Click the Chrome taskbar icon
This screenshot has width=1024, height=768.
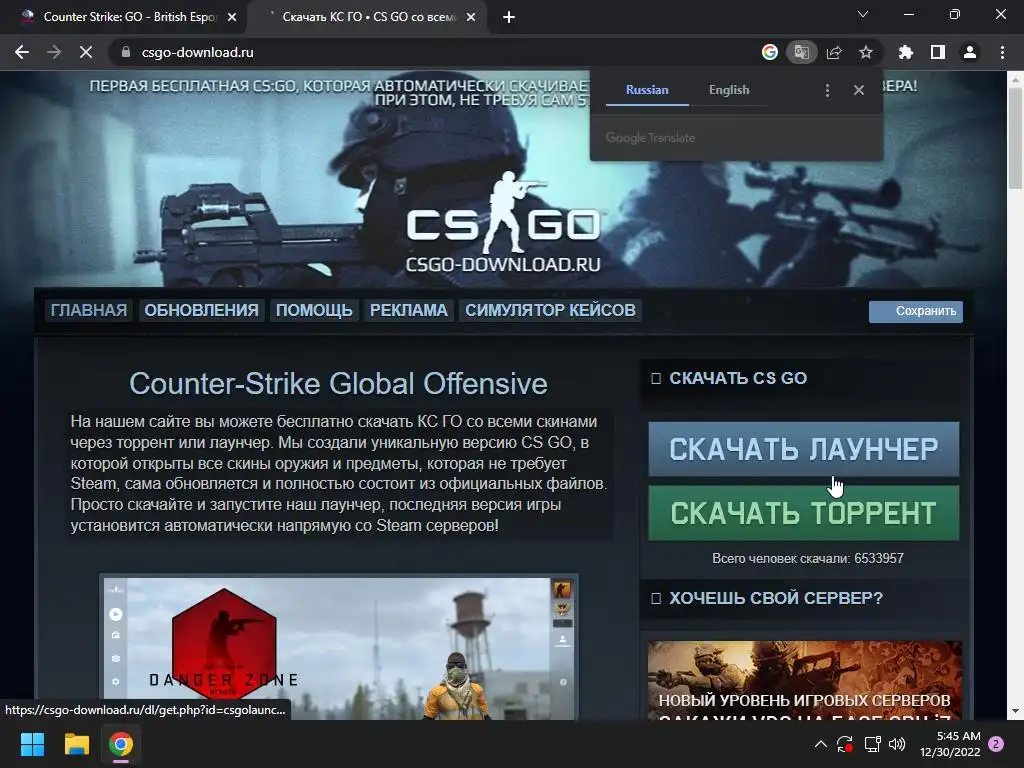click(121, 744)
